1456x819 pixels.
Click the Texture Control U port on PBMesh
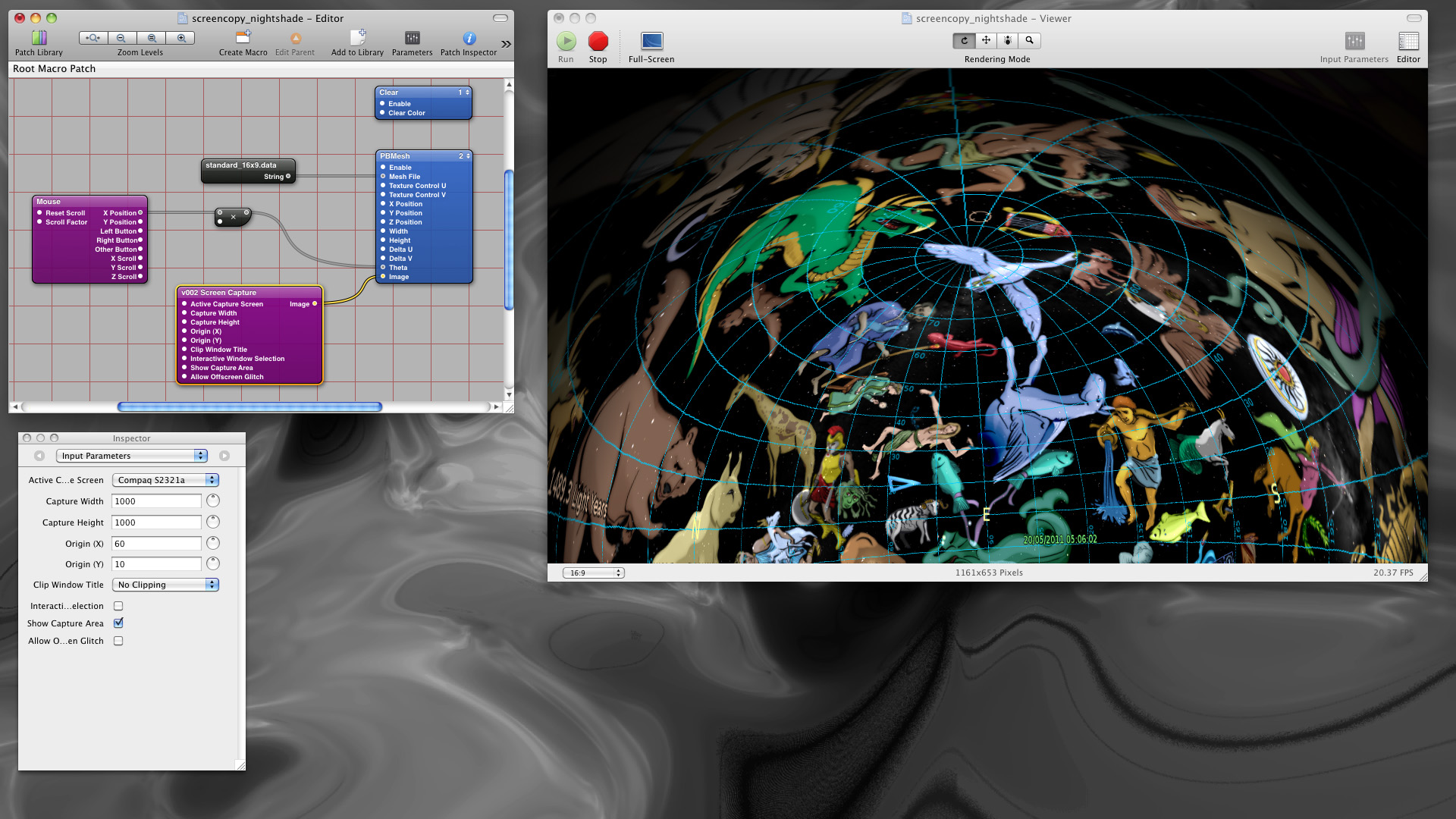[383, 186]
